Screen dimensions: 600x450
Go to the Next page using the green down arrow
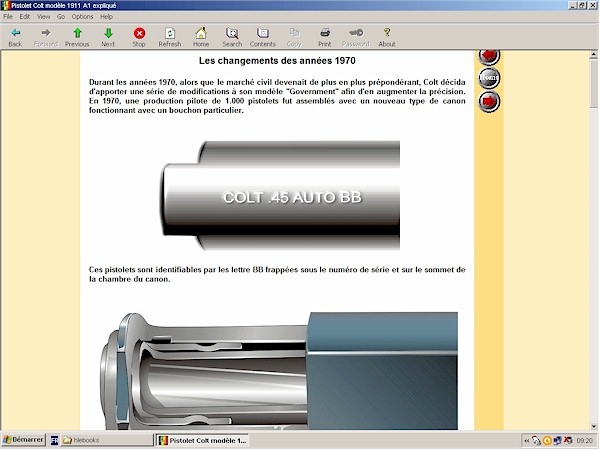(x=108, y=37)
